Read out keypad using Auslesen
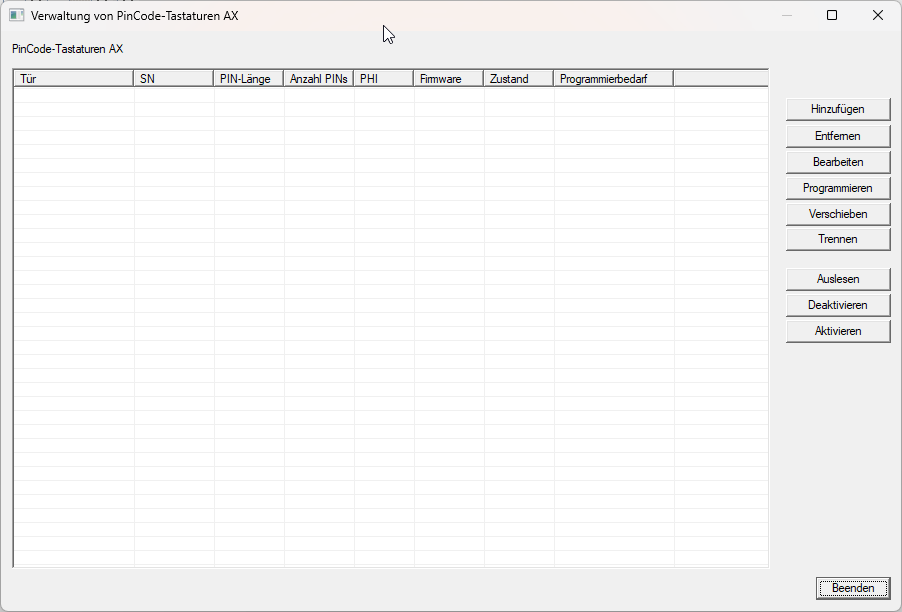 837,279
